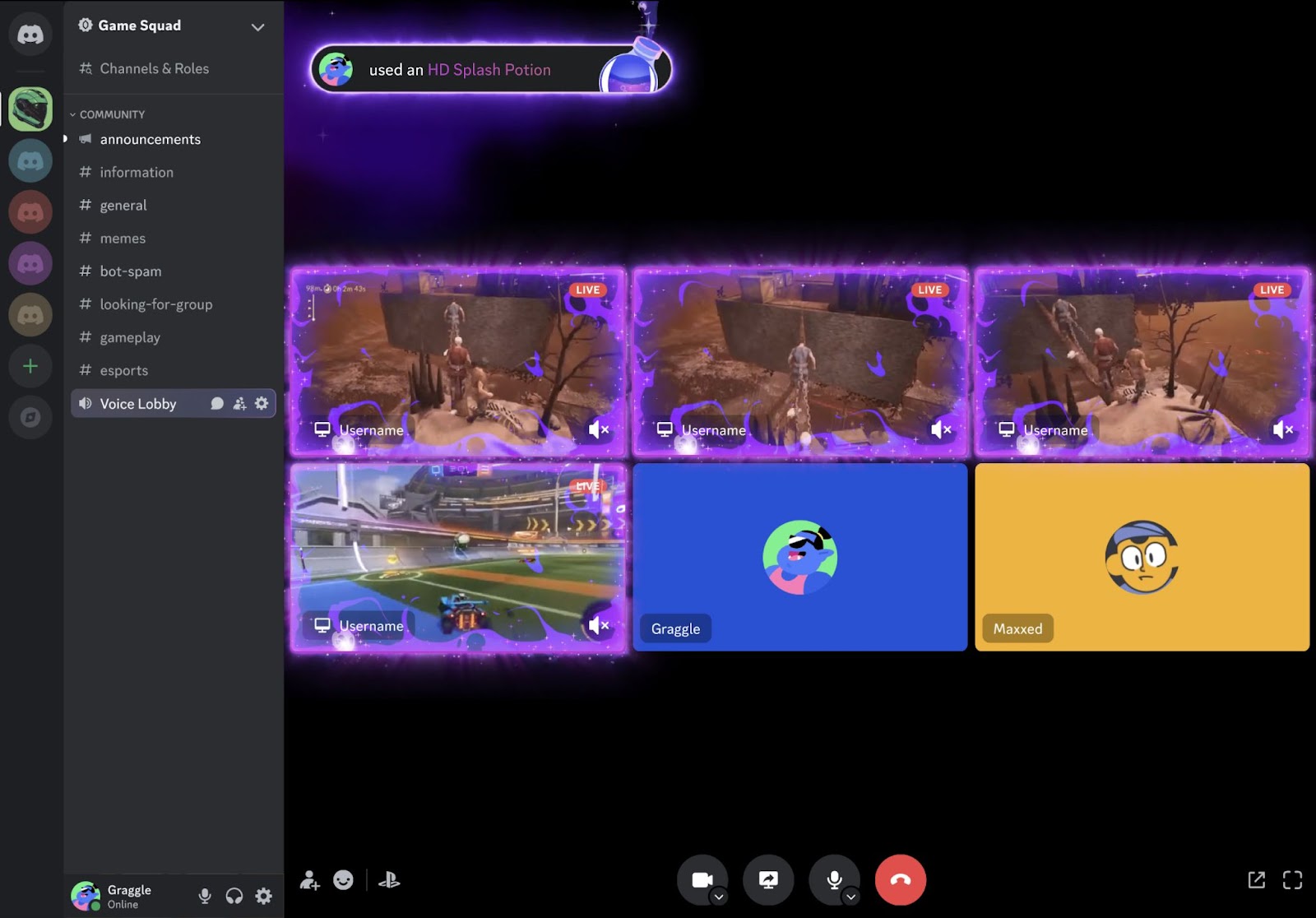Turn on camera
The width and height of the screenshot is (1316, 918).
pyautogui.click(x=702, y=880)
